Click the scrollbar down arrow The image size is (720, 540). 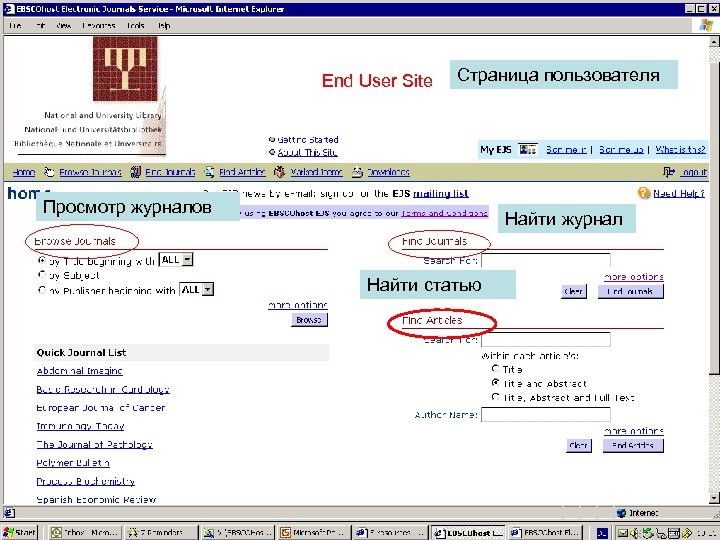[x=714, y=498]
